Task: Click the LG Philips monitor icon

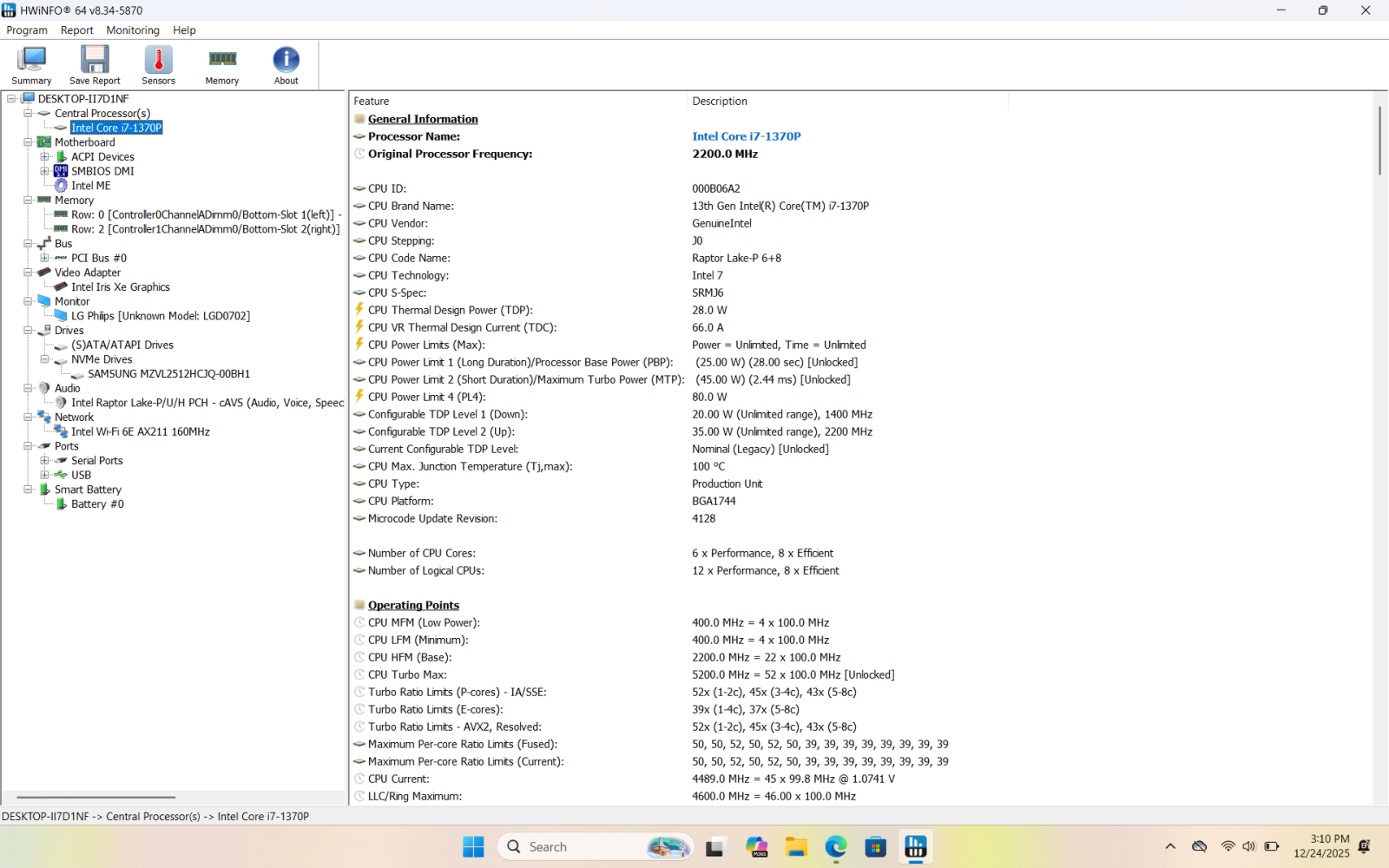Action: pyautogui.click(x=61, y=316)
